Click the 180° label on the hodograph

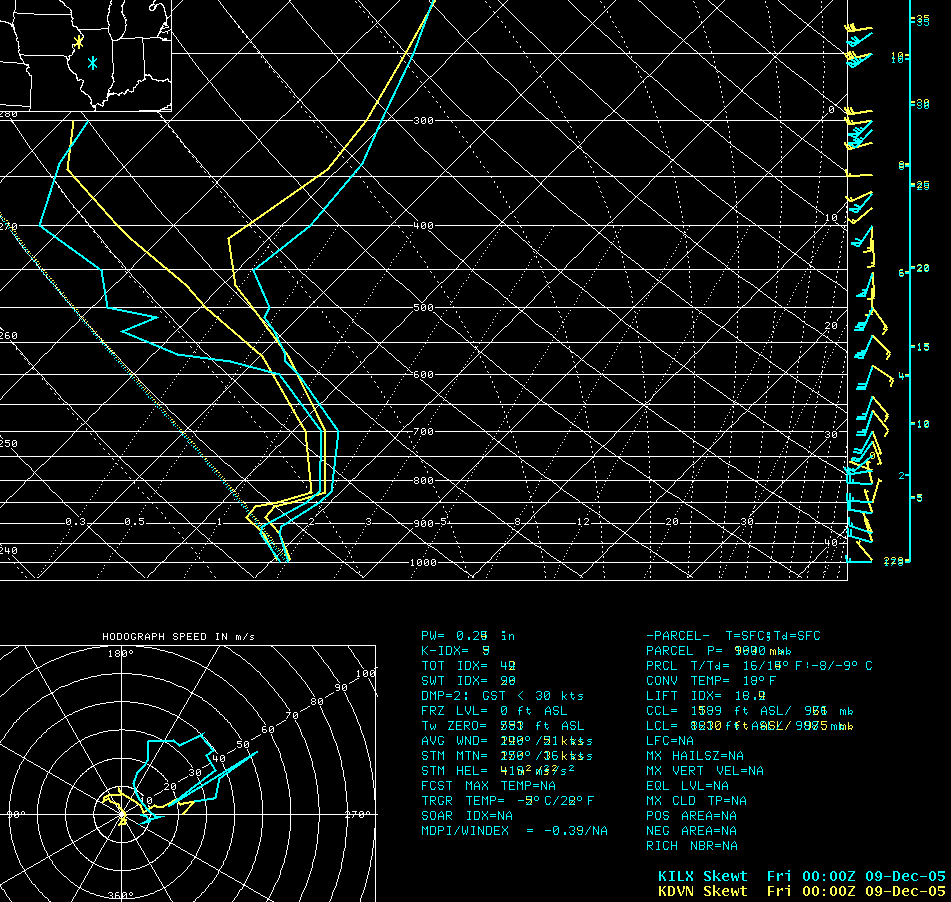point(120,653)
